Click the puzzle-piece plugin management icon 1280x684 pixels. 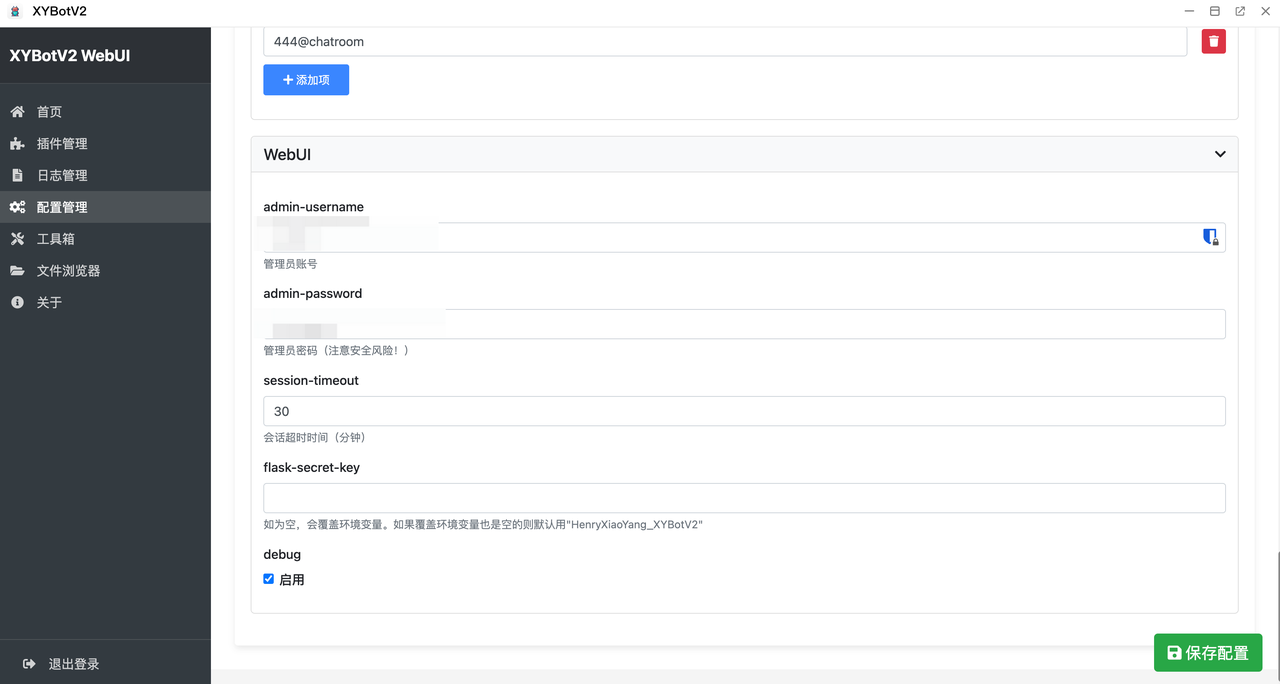pyautogui.click(x=17, y=144)
